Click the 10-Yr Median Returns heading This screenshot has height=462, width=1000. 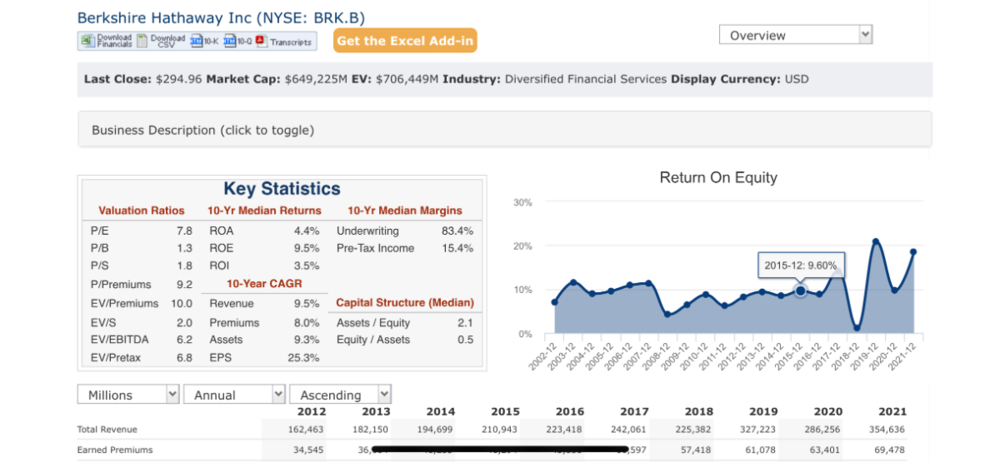[264, 211]
